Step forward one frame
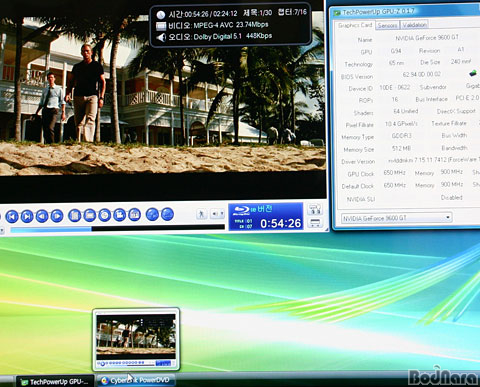This screenshot has width=480, height=387. 57,216
